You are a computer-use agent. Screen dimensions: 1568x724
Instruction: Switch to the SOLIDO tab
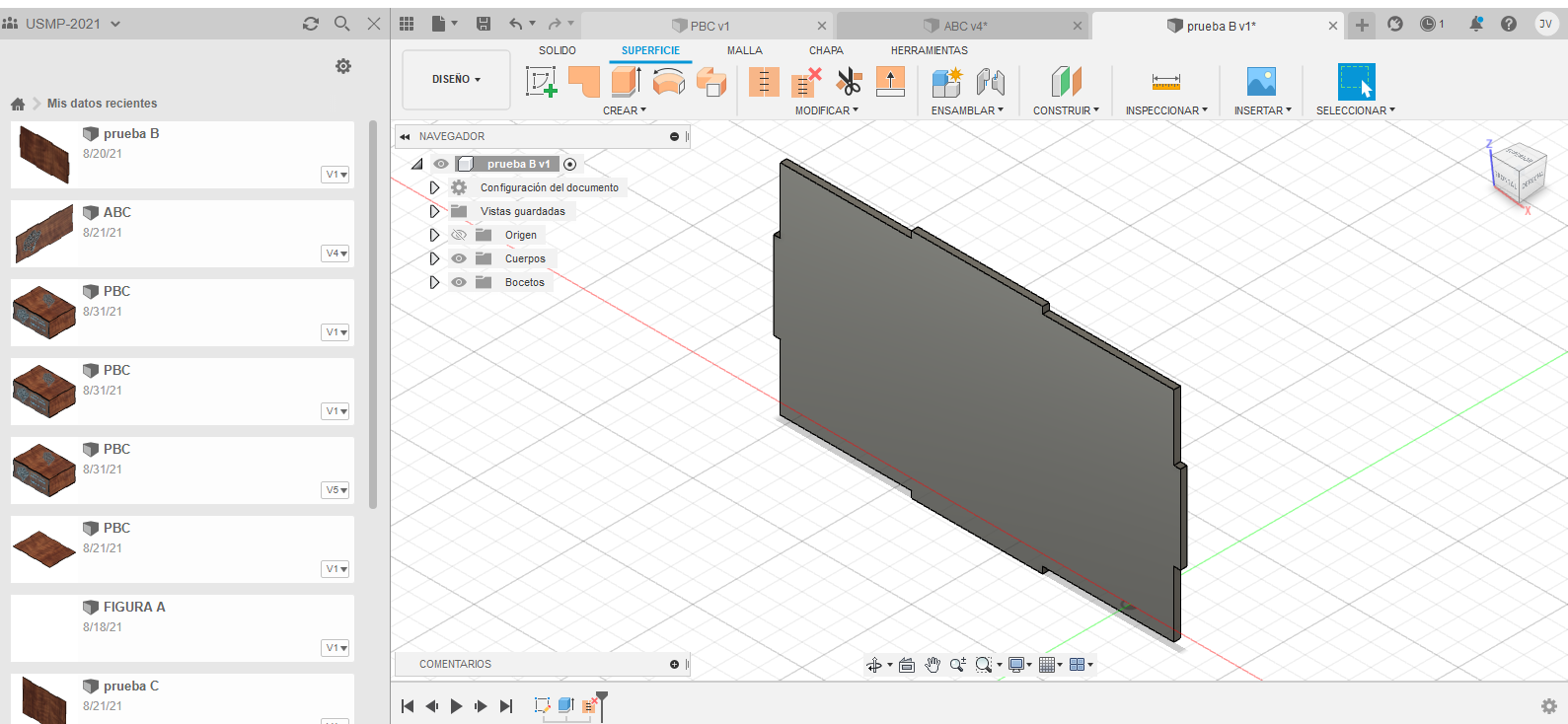click(558, 50)
